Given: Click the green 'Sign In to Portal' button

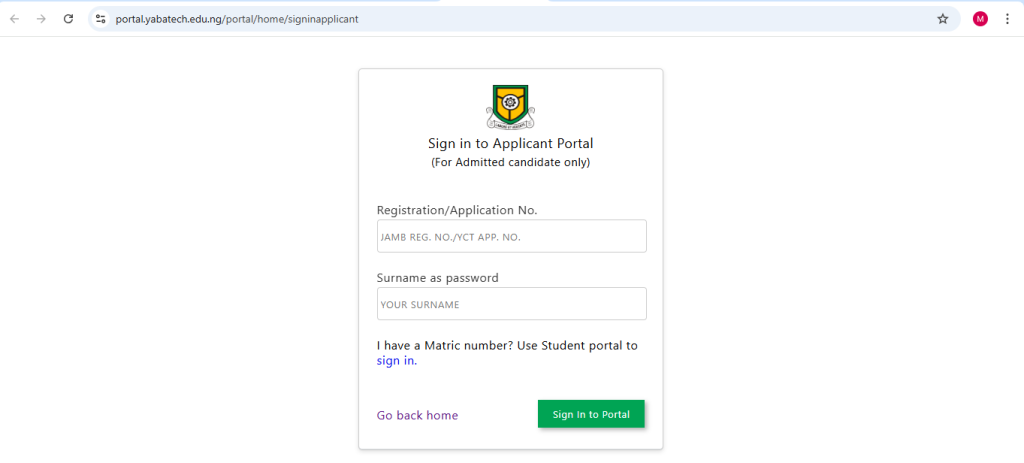Looking at the screenshot, I should pos(591,414).
